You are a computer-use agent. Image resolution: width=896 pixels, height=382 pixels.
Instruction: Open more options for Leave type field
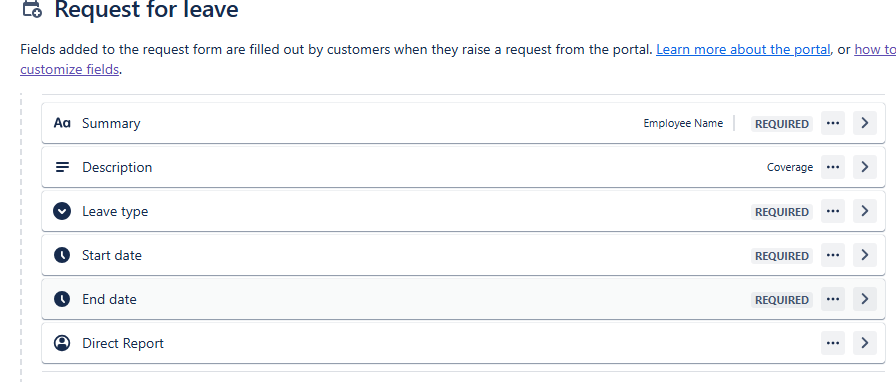(833, 211)
